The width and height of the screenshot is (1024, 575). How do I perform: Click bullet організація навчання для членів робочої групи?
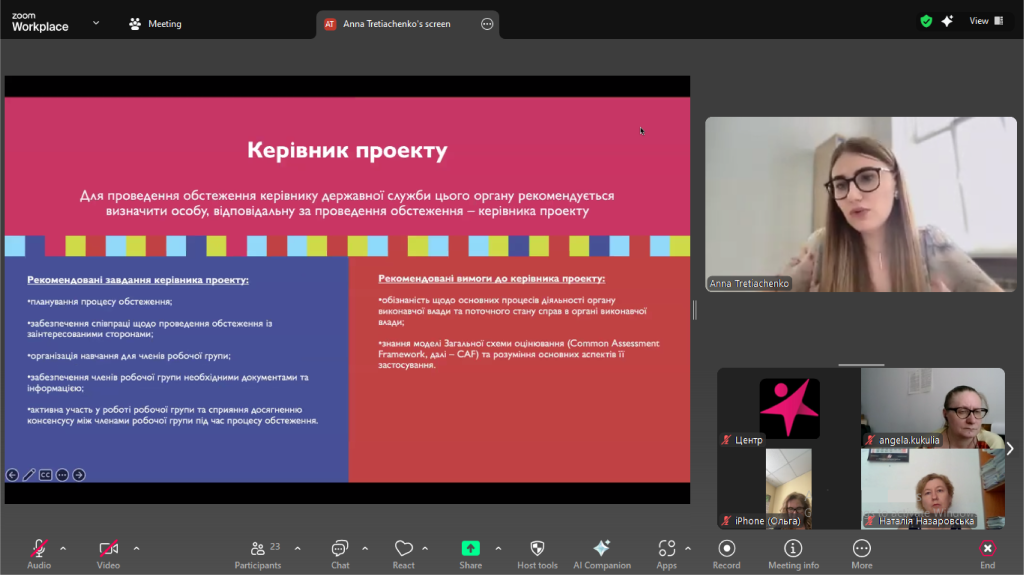point(129,355)
